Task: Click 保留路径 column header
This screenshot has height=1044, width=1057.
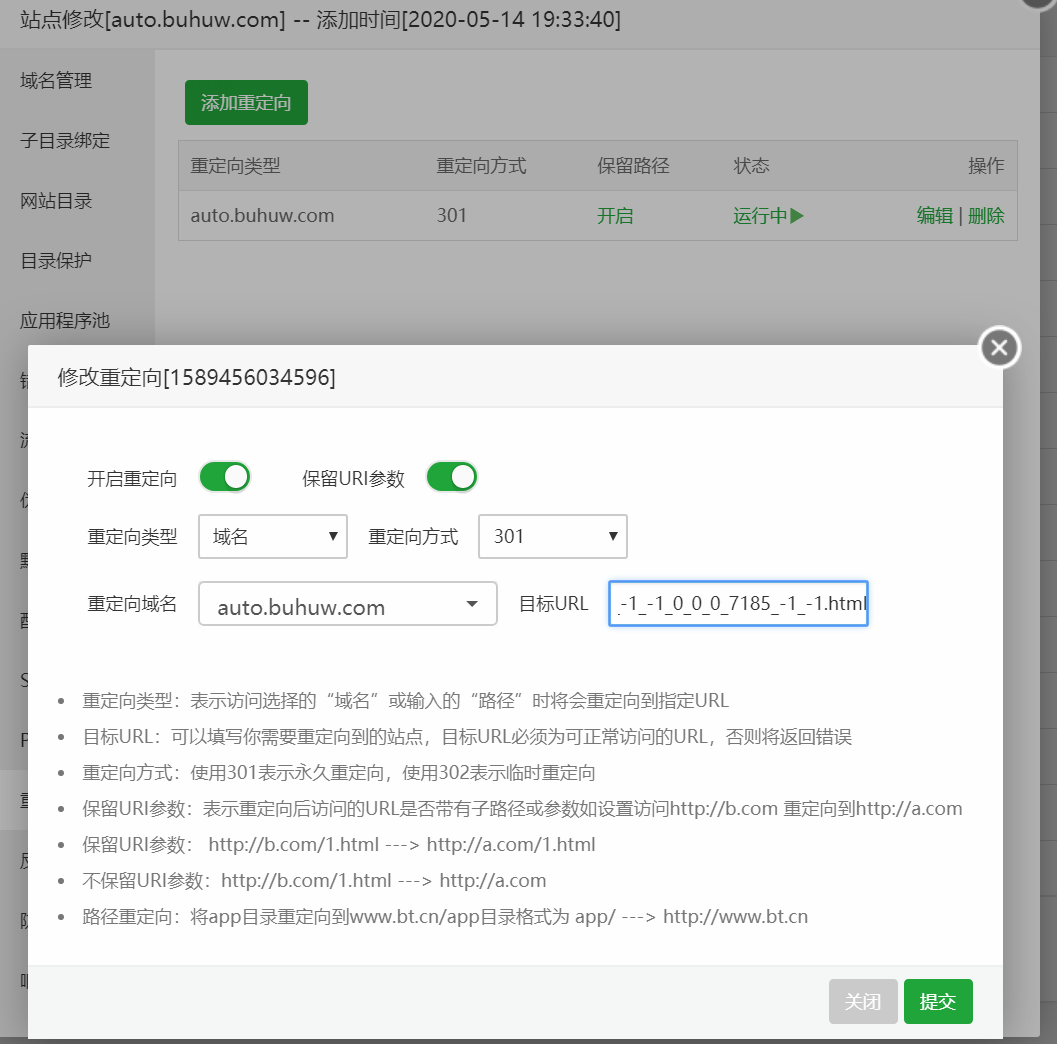Action: [633, 166]
